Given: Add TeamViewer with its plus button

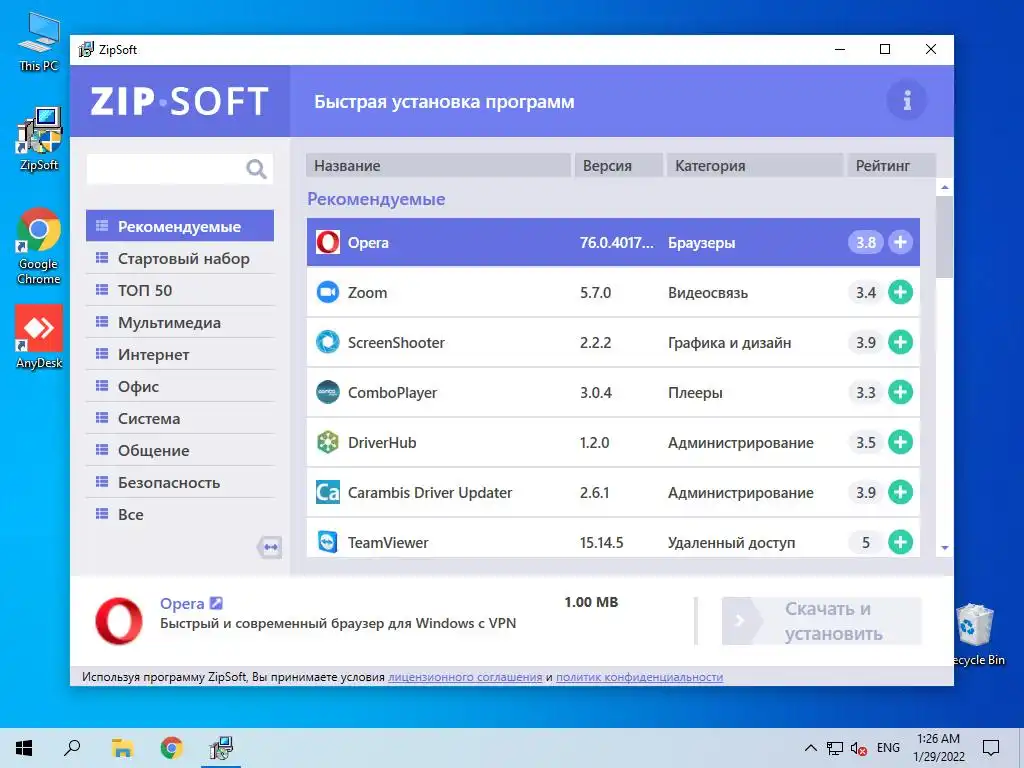Looking at the screenshot, I should (x=900, y=542).
